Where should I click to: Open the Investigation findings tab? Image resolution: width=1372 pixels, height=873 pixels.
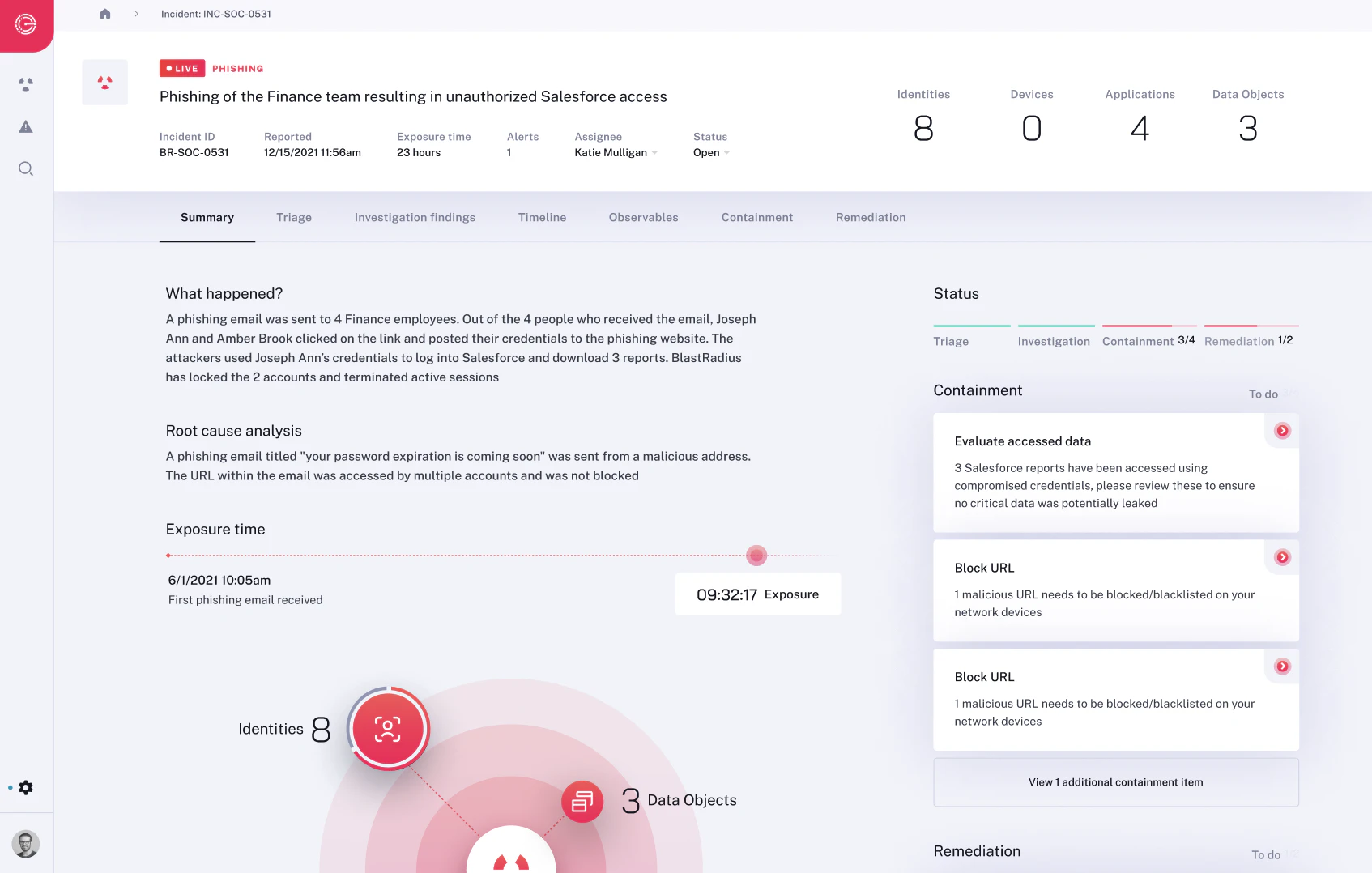(x=414, y=217)
